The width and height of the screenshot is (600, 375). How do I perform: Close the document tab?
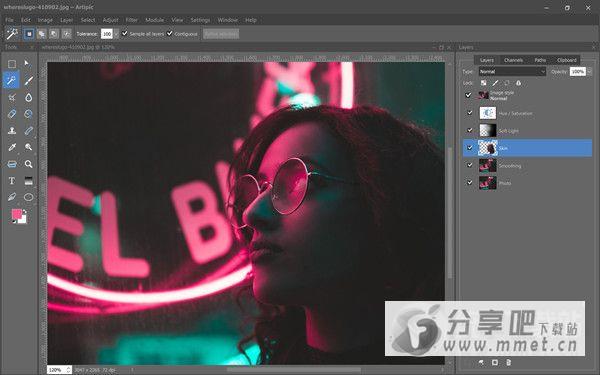tap(449, 47)
